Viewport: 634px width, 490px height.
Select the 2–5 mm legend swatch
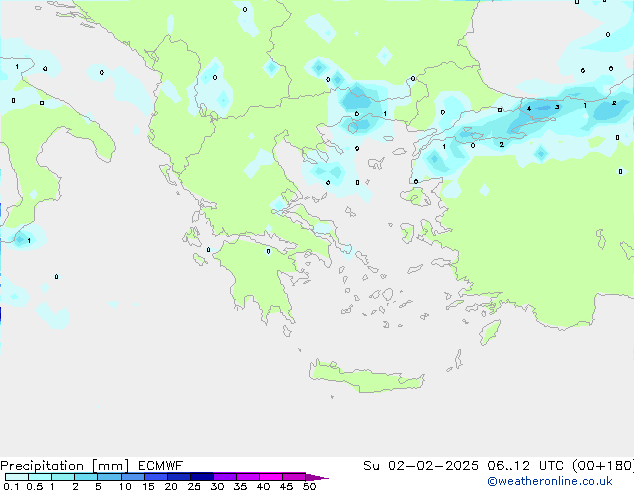click(x=86, y=477)
